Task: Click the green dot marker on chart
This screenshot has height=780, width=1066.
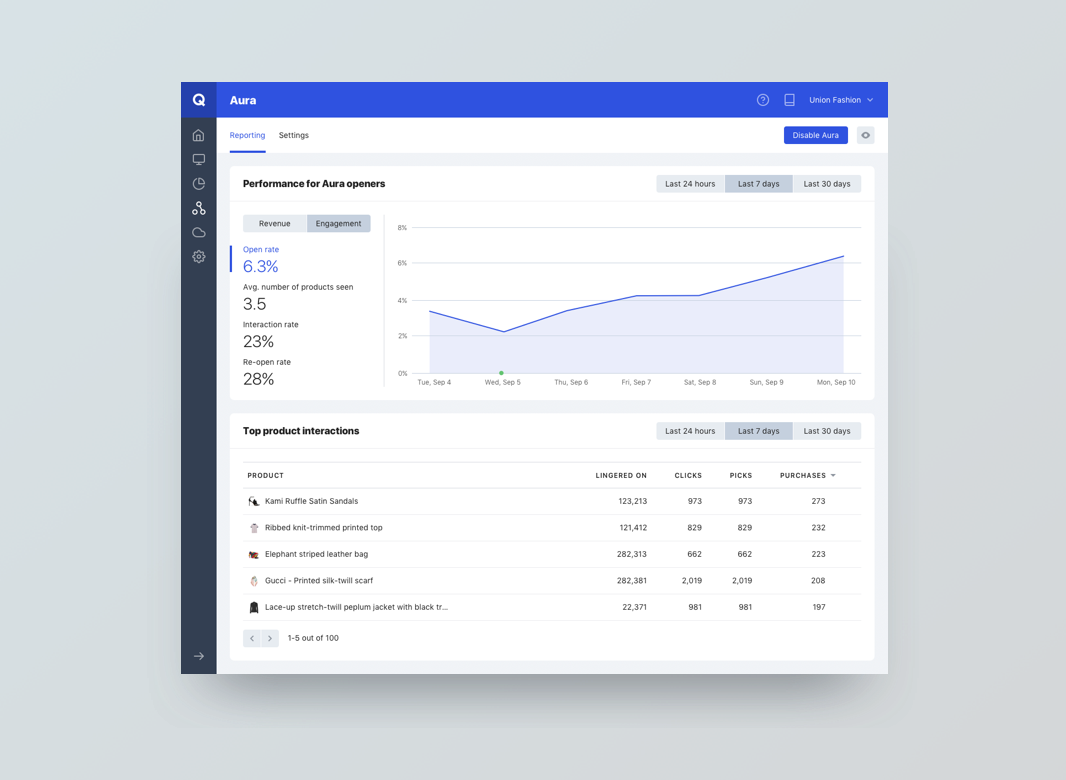Action: click(501, 373)
